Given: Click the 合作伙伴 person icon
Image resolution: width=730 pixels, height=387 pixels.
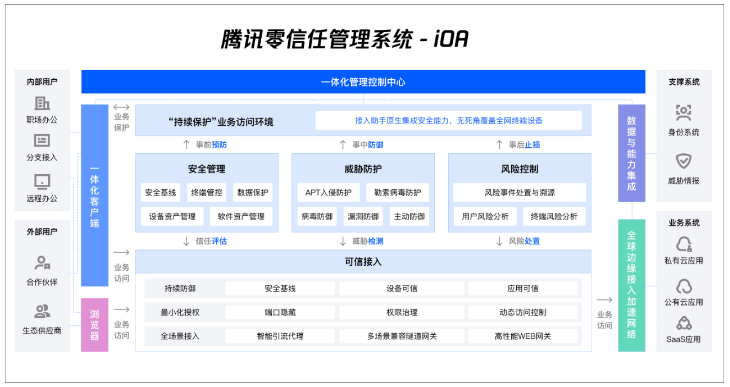Looking at the screenshot, I should pyautogui.click(x=42, y=263).
